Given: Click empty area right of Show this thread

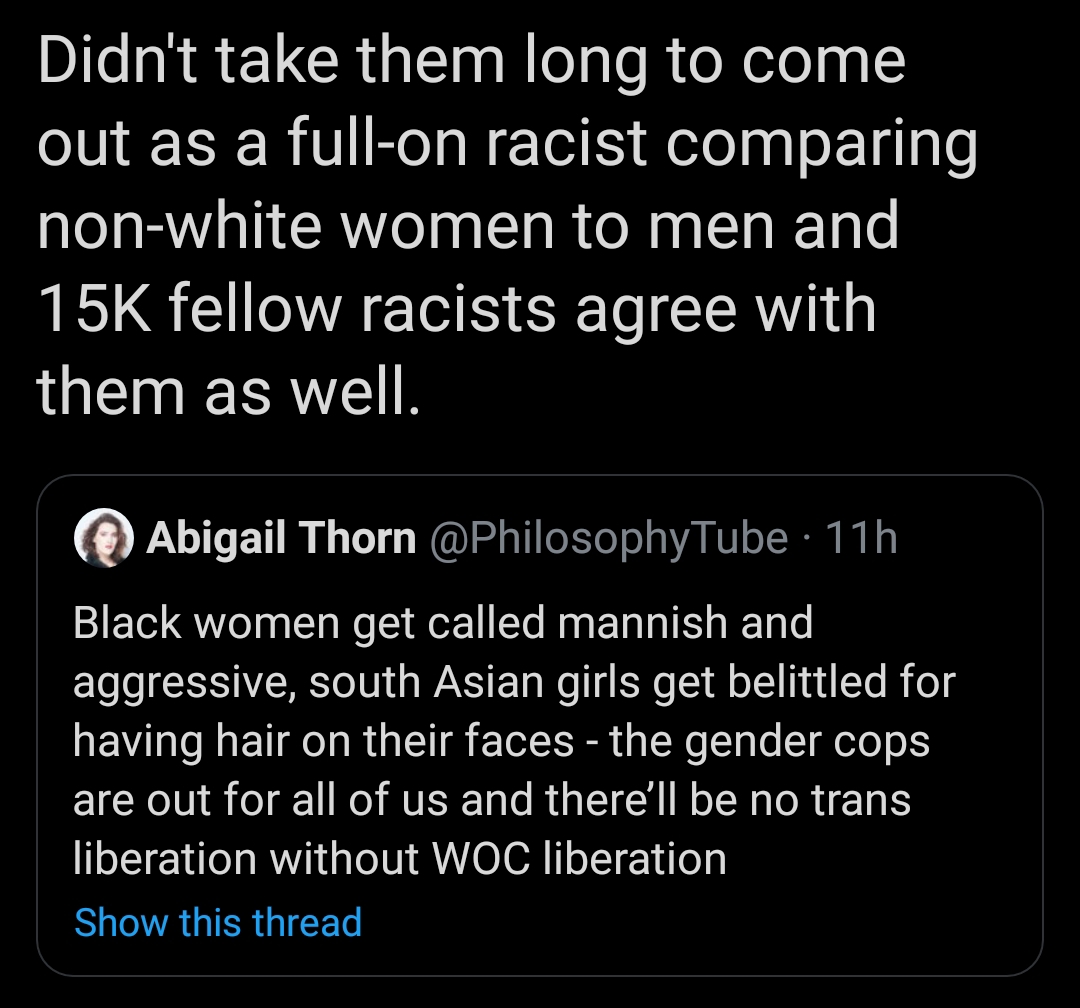Looking at the screenshot, I should click(x=700, y=922).
